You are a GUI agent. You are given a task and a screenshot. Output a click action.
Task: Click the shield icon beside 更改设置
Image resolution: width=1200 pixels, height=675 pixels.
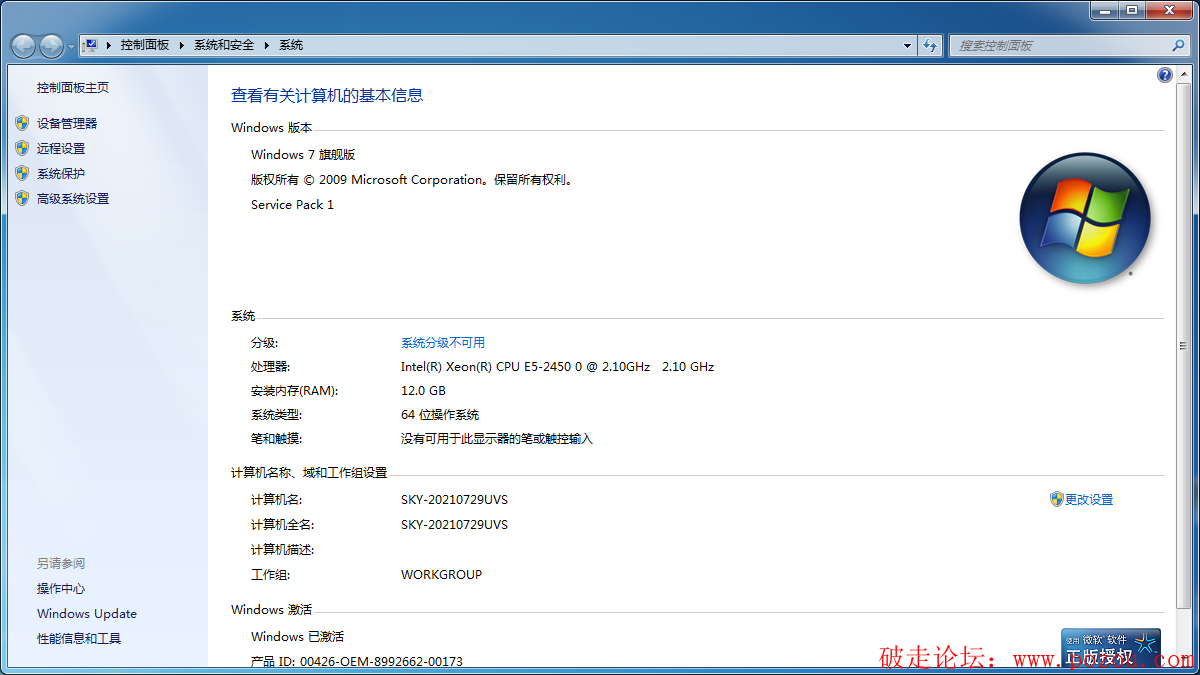click(x=1057, y=499)
